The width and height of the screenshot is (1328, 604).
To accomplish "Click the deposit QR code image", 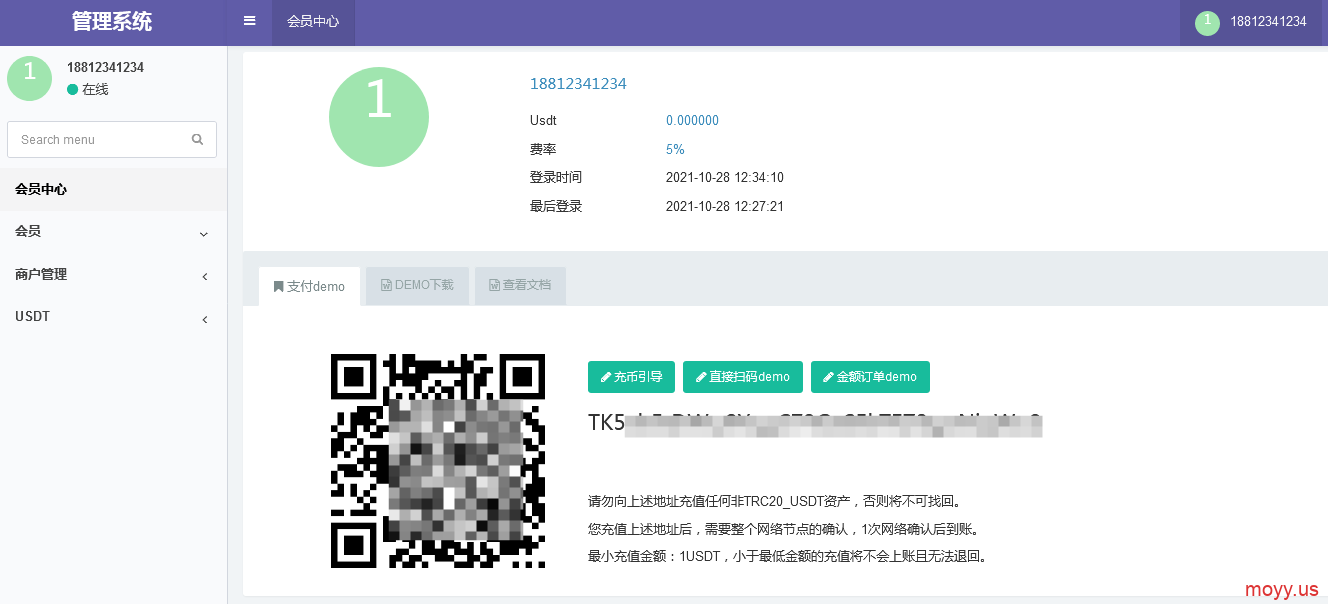I will [x=438, y=461].
